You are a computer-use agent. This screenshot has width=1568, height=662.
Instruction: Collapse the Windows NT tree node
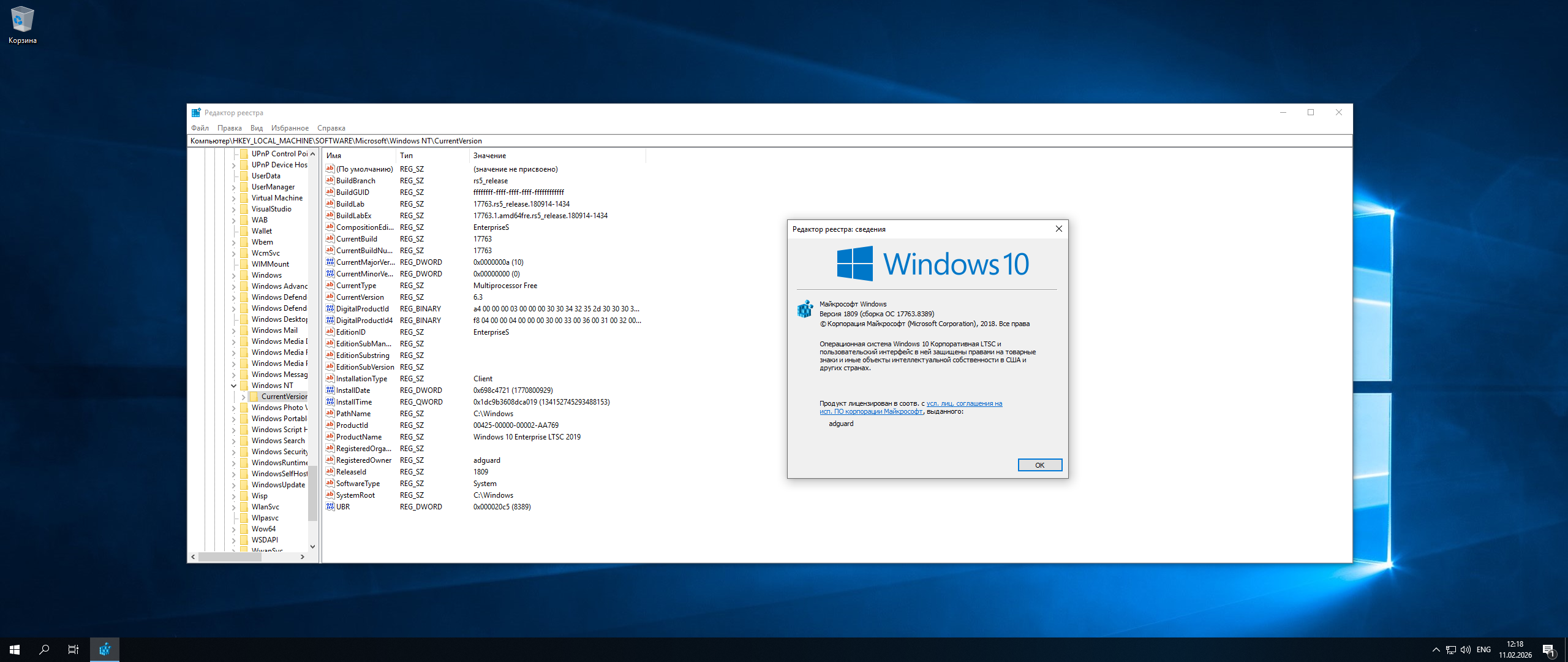(x=233, y=386)
